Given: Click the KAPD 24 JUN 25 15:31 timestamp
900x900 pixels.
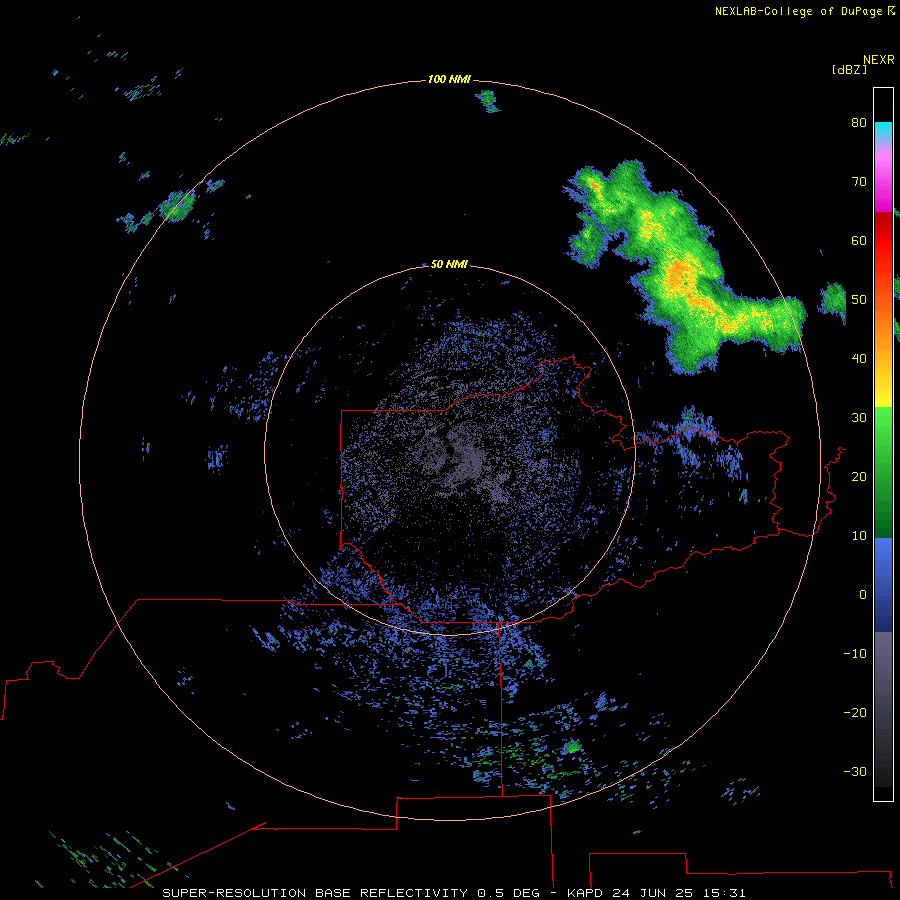Looking at the screenshot, I should 656,893.
